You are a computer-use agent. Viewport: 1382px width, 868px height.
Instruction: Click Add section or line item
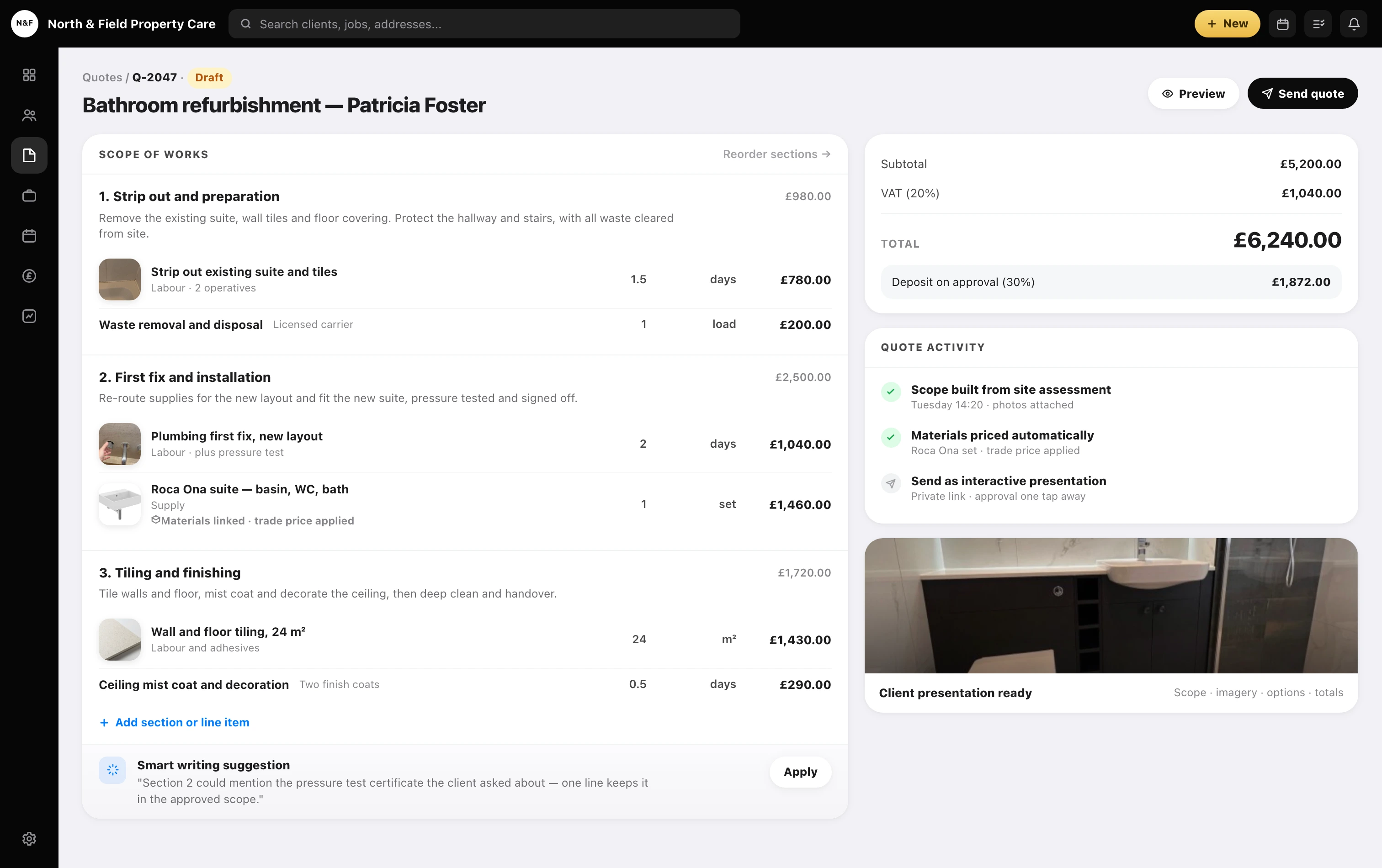click(175, 722)
